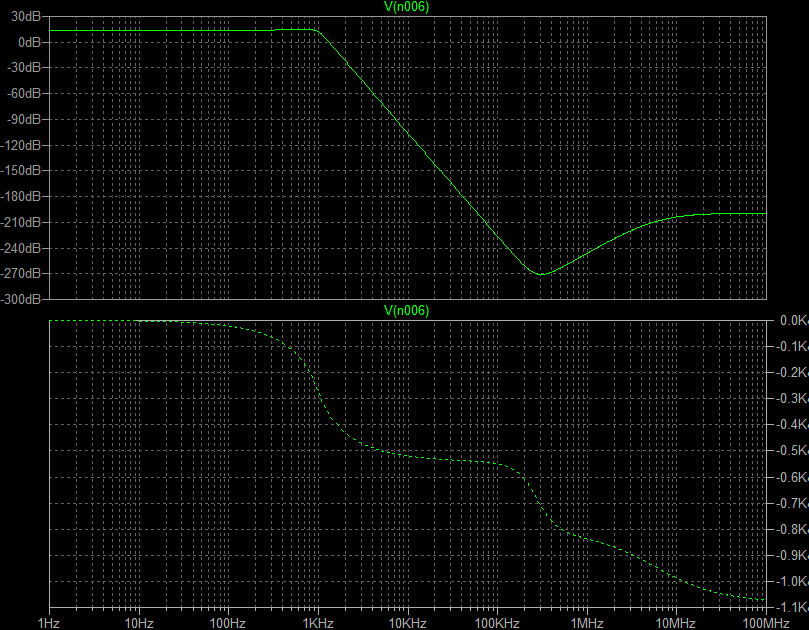Click the V(n006) label above the magnitude pane
809x630 pixels.
click(407, 7)
